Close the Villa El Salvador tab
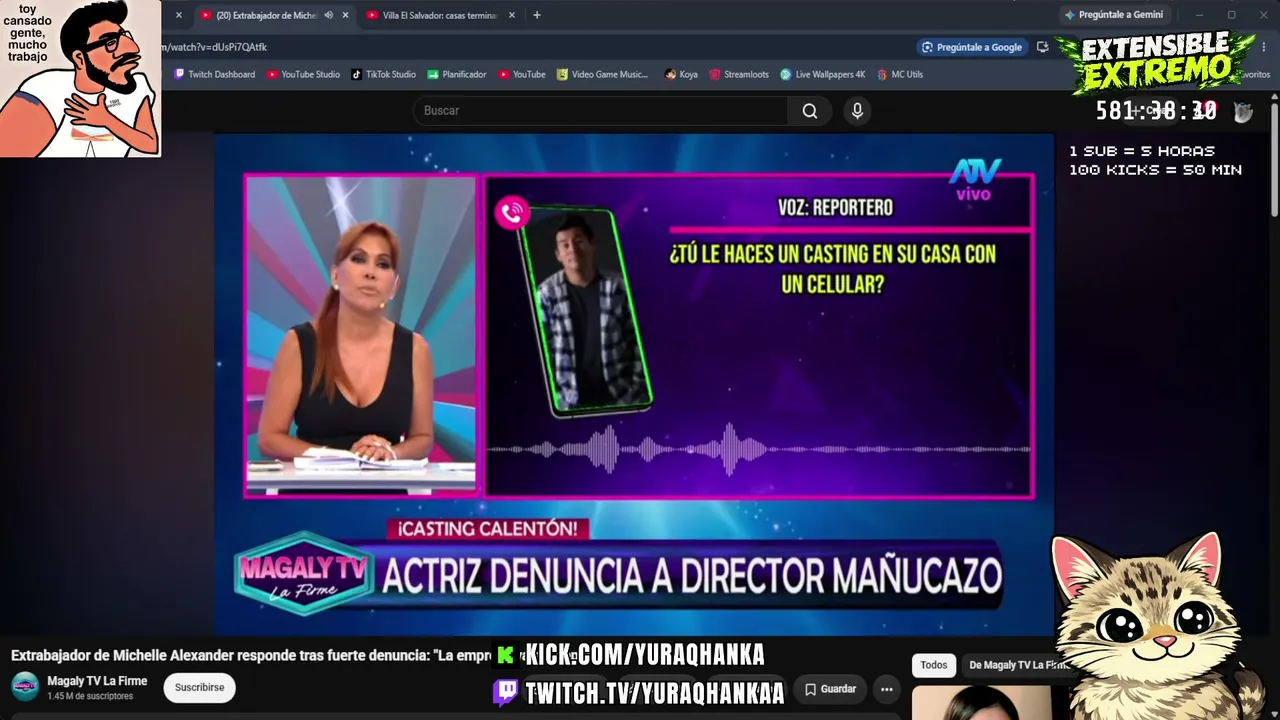Image resolution: width=1280 pixels, height=720 pixels. coord(512,15)
